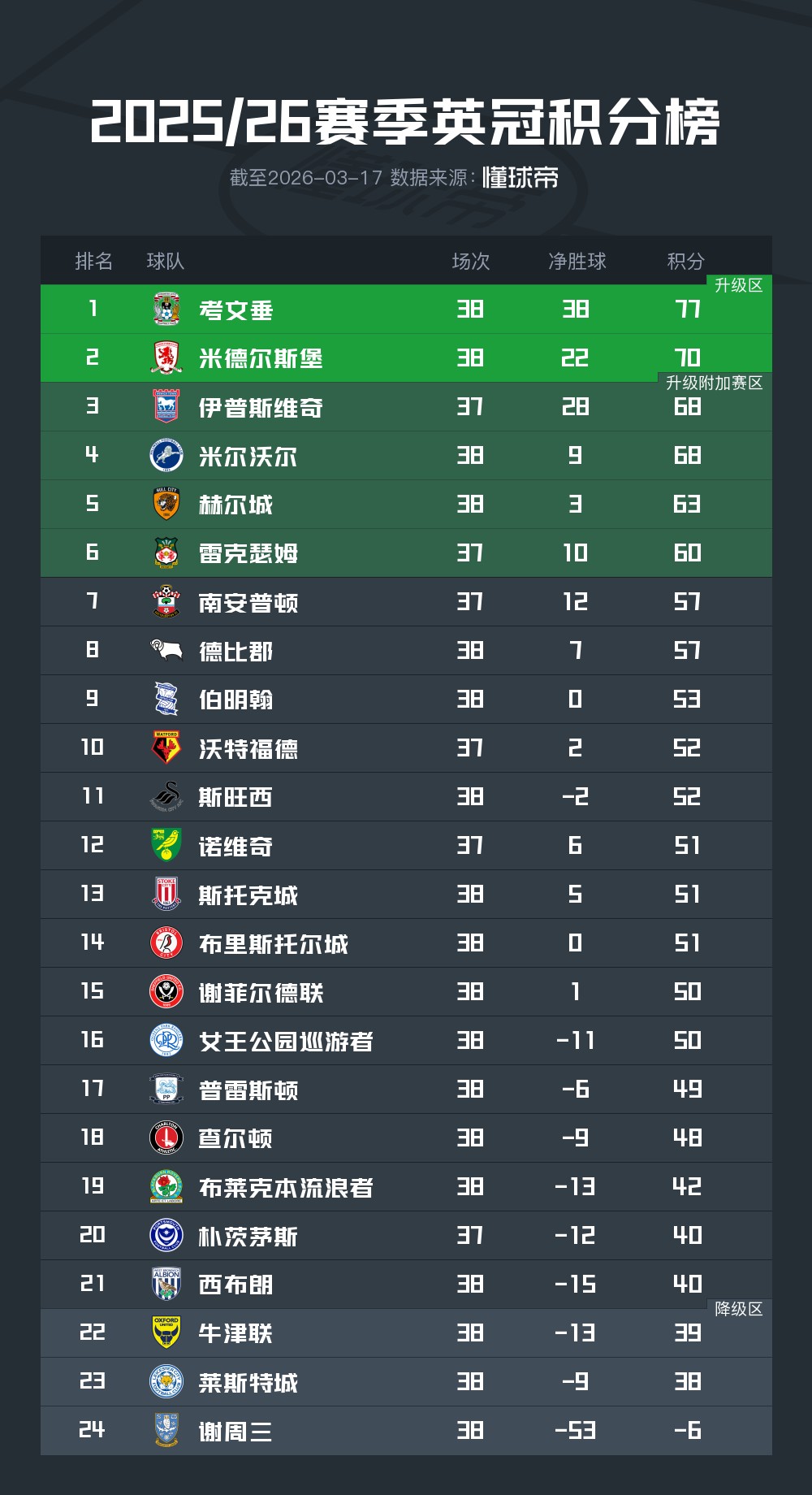
Task: Click the 降级区 zone label
Action: (738, 1309)
